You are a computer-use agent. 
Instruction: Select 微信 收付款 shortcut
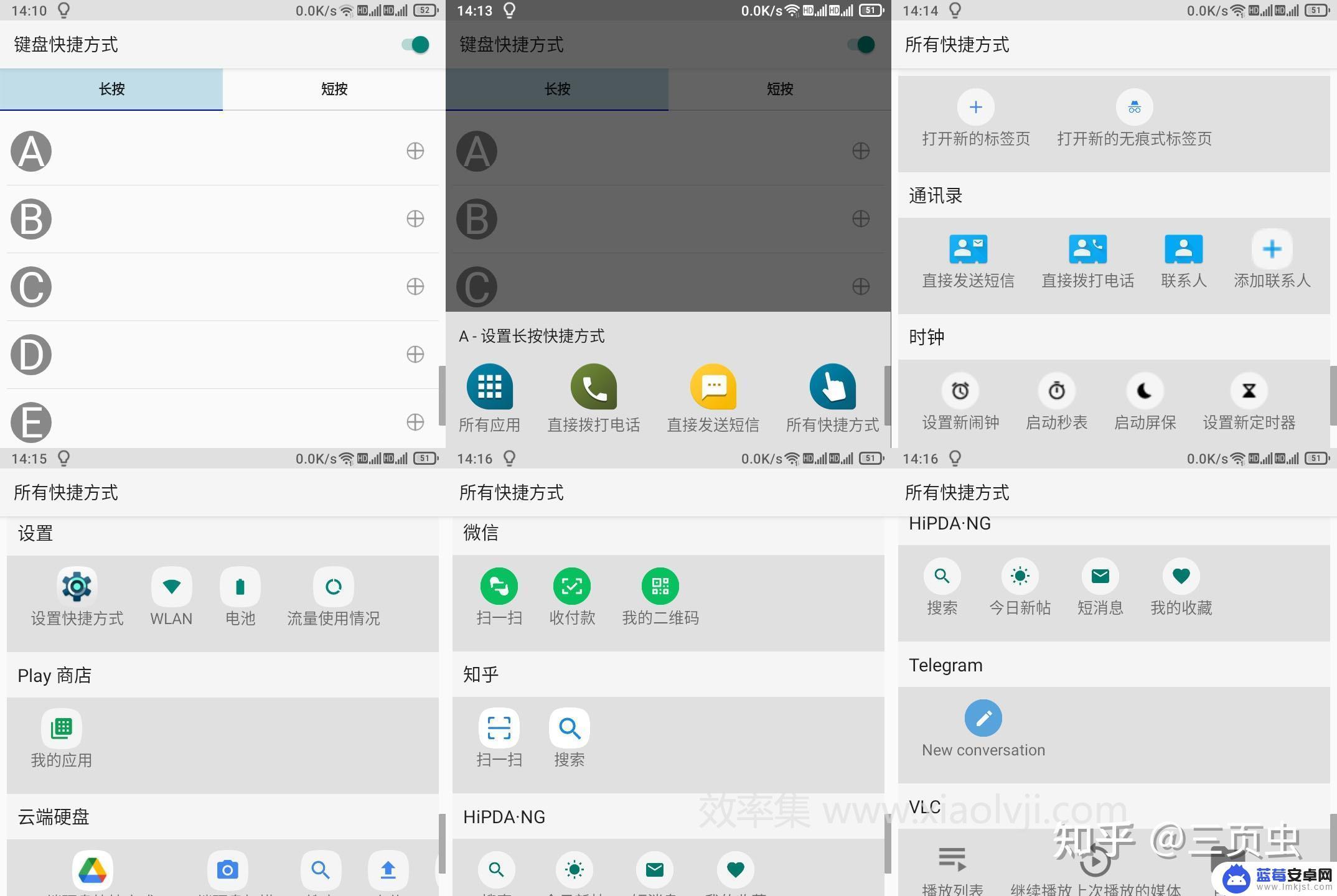click(572, 597)
